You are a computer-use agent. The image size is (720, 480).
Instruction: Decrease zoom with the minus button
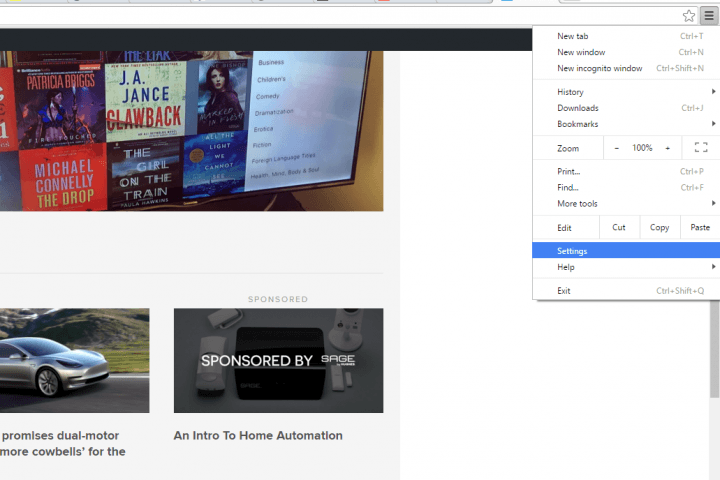pyautogui.click(x=616, y=147)
